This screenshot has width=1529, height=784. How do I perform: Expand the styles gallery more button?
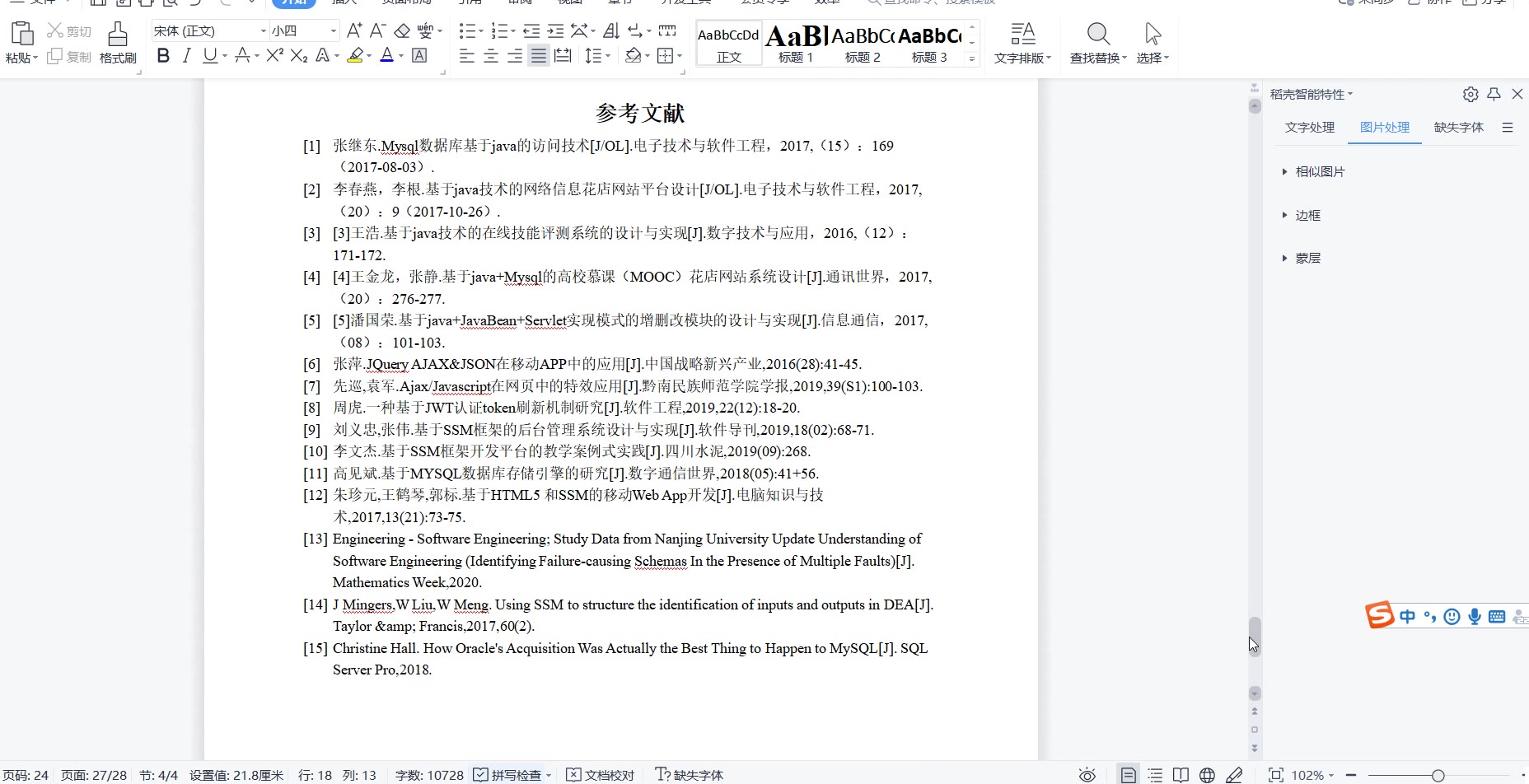[972, 58]
